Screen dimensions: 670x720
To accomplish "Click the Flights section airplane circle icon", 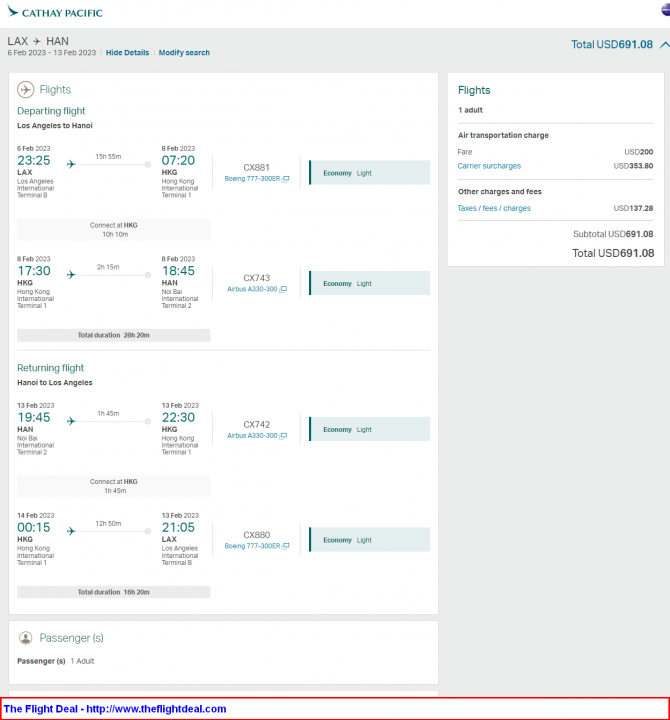I will click(26, 90).
